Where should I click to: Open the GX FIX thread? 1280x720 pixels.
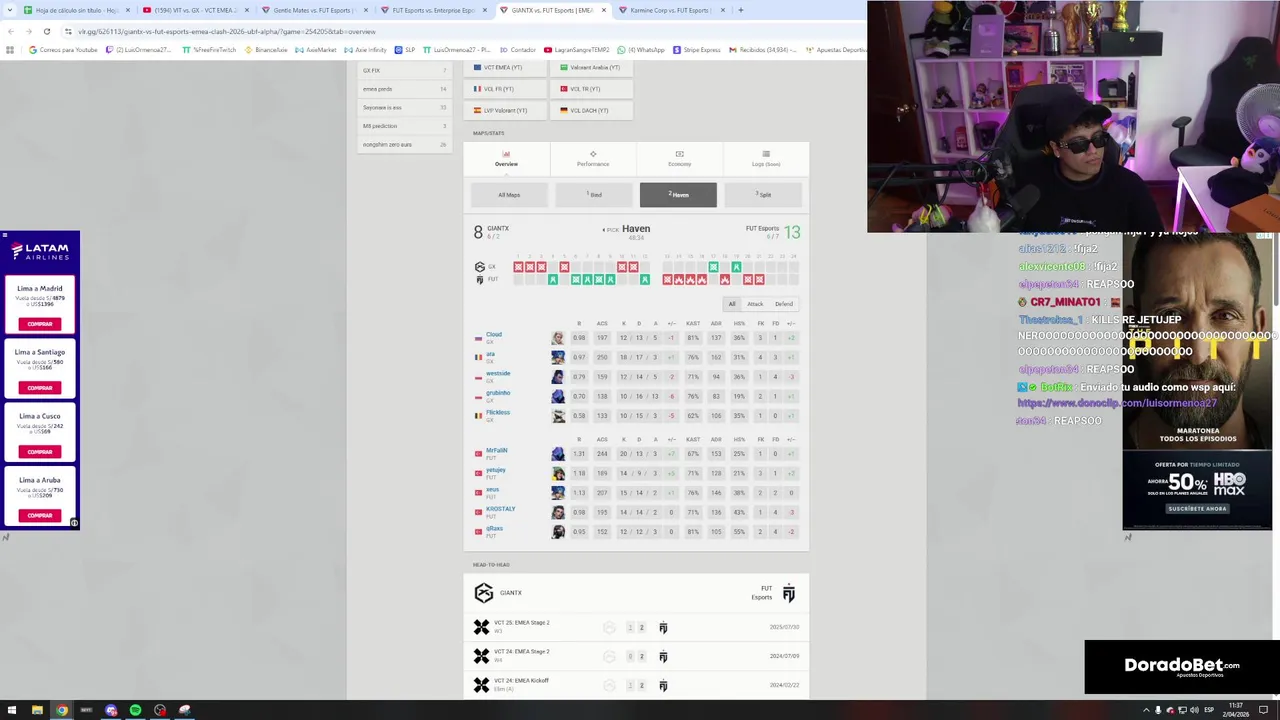[x=404, y=71]
